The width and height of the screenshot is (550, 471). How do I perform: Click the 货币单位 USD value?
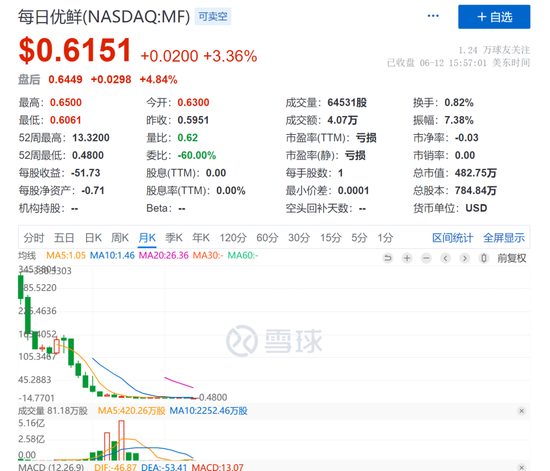click(476, 208)
